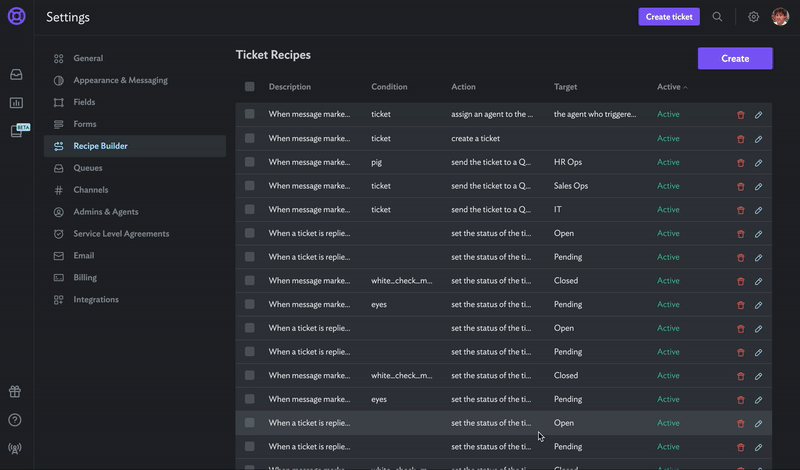Viewport: 800px width, 470px height.
Task: Select the checkbox for the pig condition row
Action: [250, 162]
